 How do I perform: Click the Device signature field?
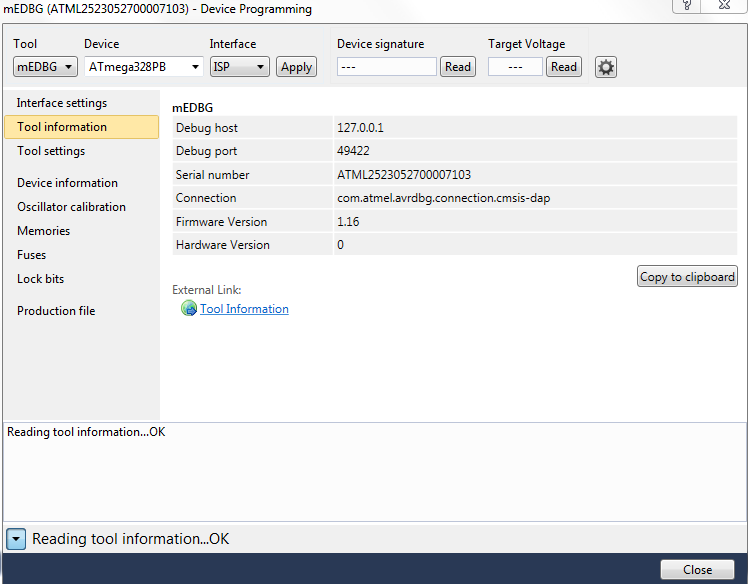pyautogui.click(x=386, y=67)
